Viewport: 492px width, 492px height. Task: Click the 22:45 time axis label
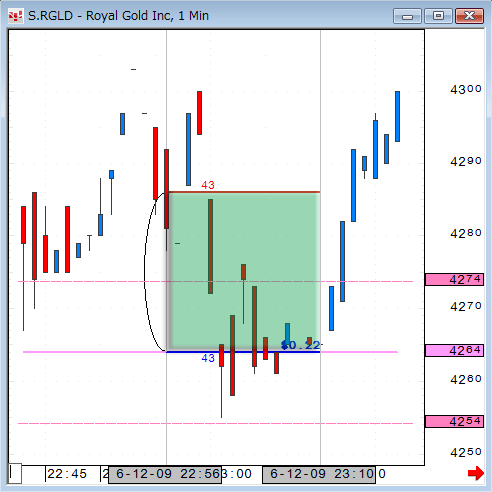pos(67,474)
